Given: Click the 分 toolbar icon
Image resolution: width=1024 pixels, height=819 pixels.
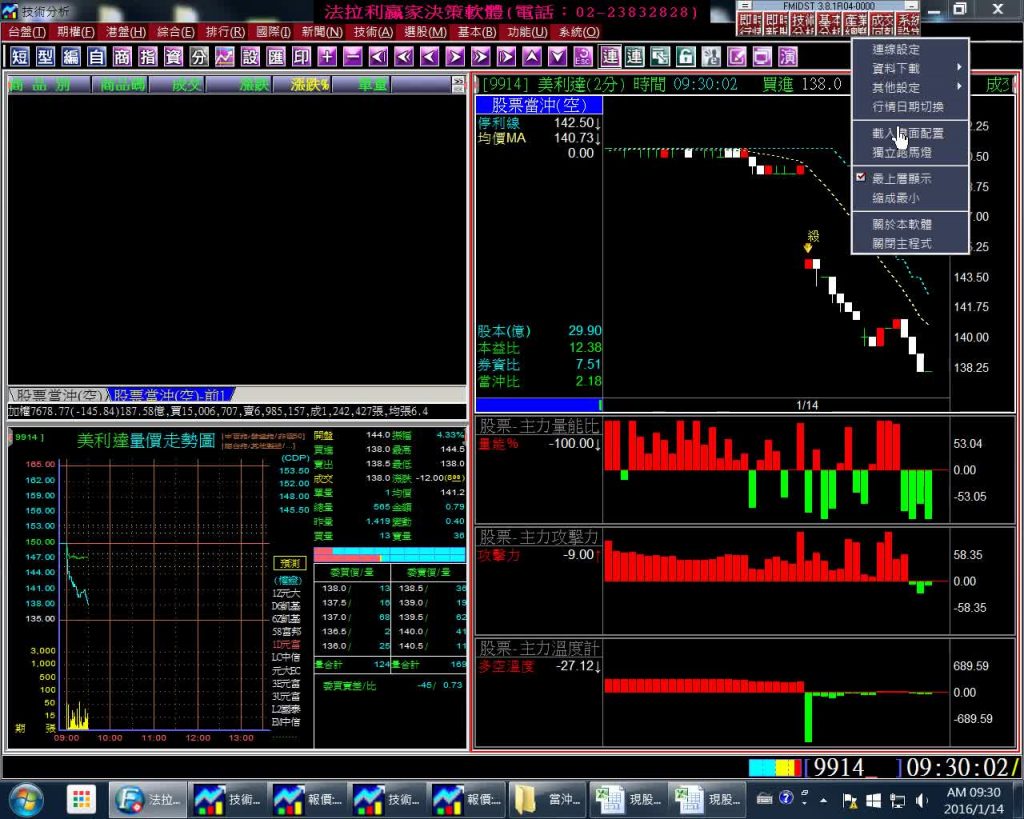Looking at the screenshot, I should pyautogui.click(x=199, y=57).
